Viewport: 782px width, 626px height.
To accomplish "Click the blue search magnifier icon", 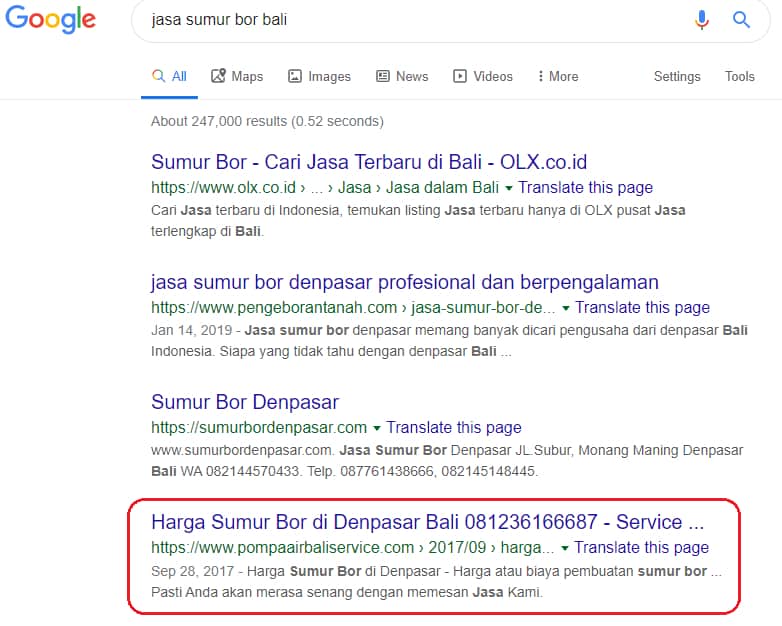I will (x=741, y=19).
